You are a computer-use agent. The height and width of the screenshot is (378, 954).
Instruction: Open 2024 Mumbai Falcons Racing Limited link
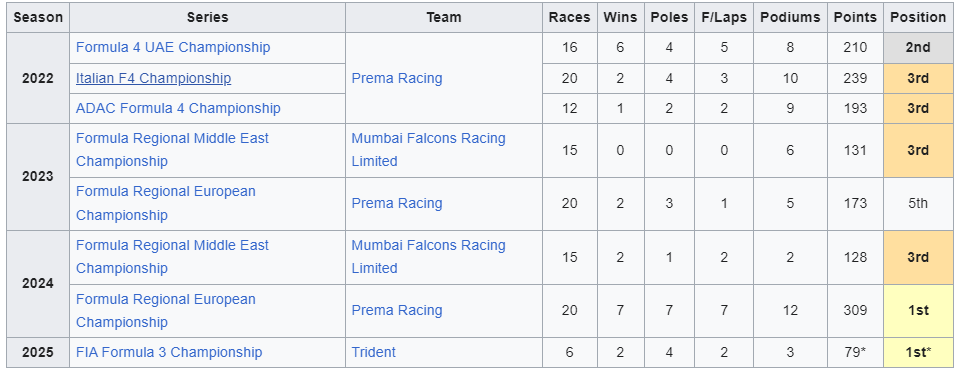(428, 257)
